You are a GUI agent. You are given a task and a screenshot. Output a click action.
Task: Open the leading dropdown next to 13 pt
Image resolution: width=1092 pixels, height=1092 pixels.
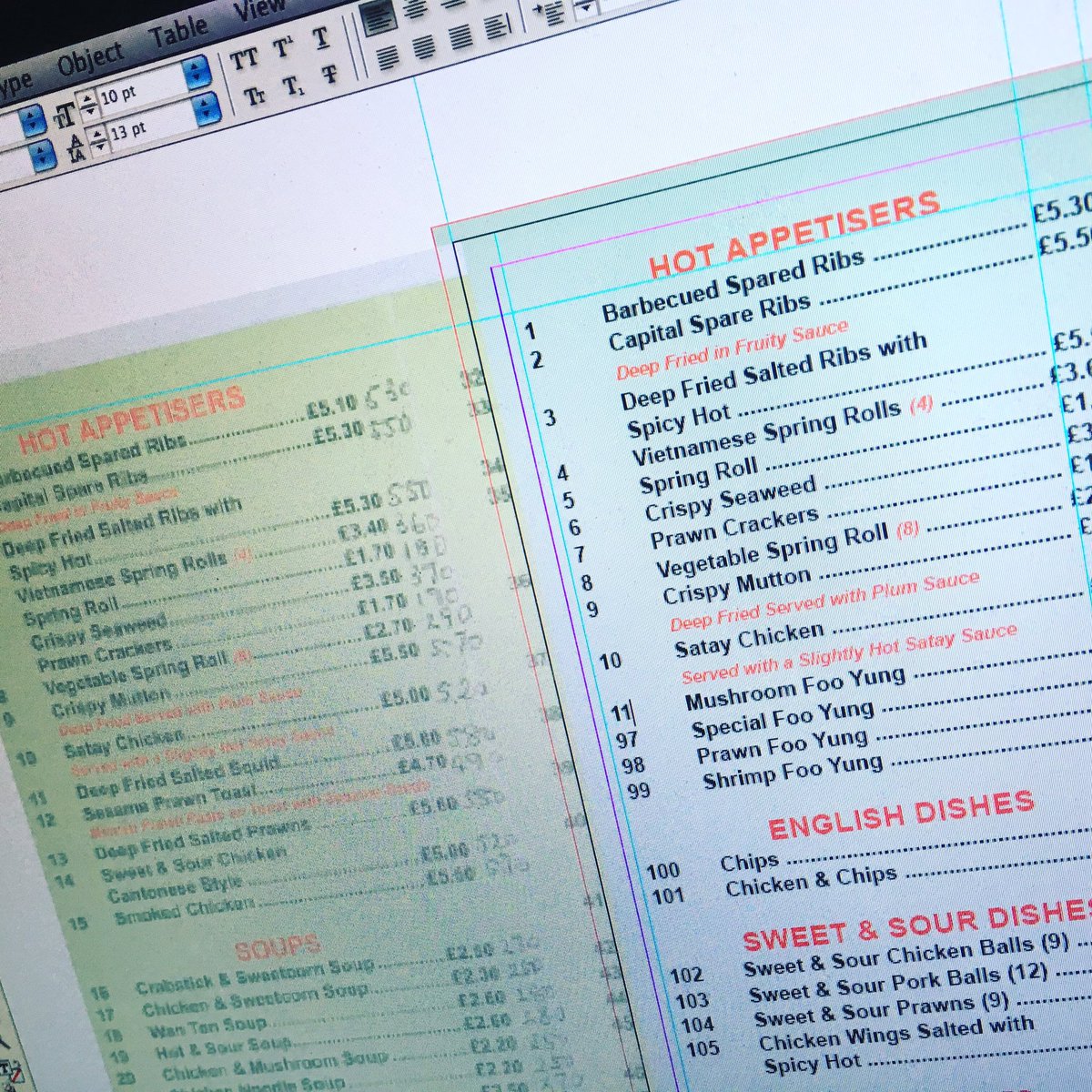click(208, 110)
